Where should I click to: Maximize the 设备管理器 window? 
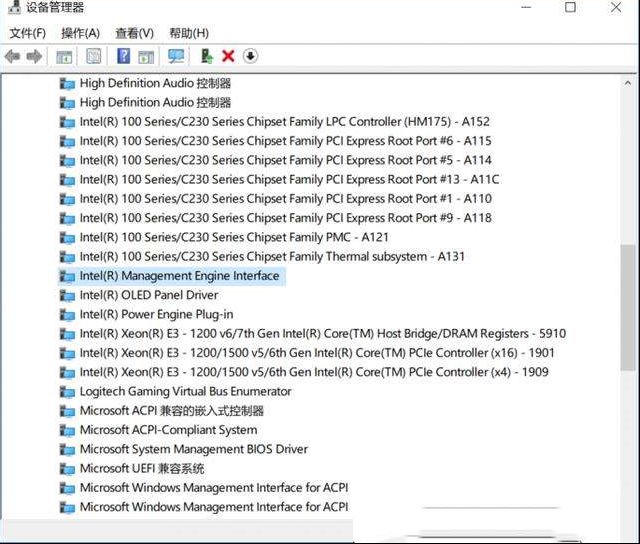point(570,7)
